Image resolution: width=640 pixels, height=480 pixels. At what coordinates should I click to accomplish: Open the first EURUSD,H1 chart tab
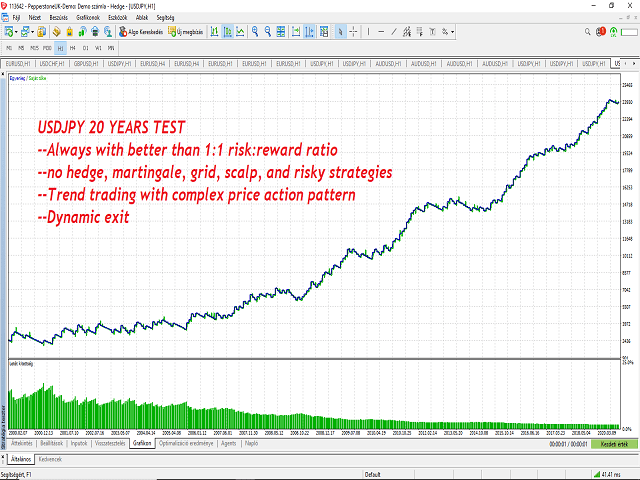click(19, 63)
